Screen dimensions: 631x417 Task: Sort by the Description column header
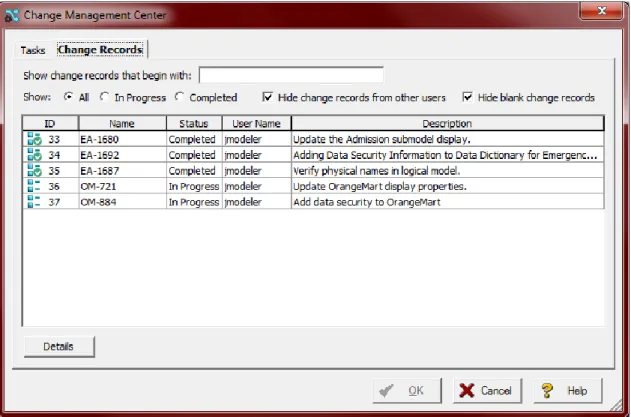pyautogui.click(x=447, y=124)
